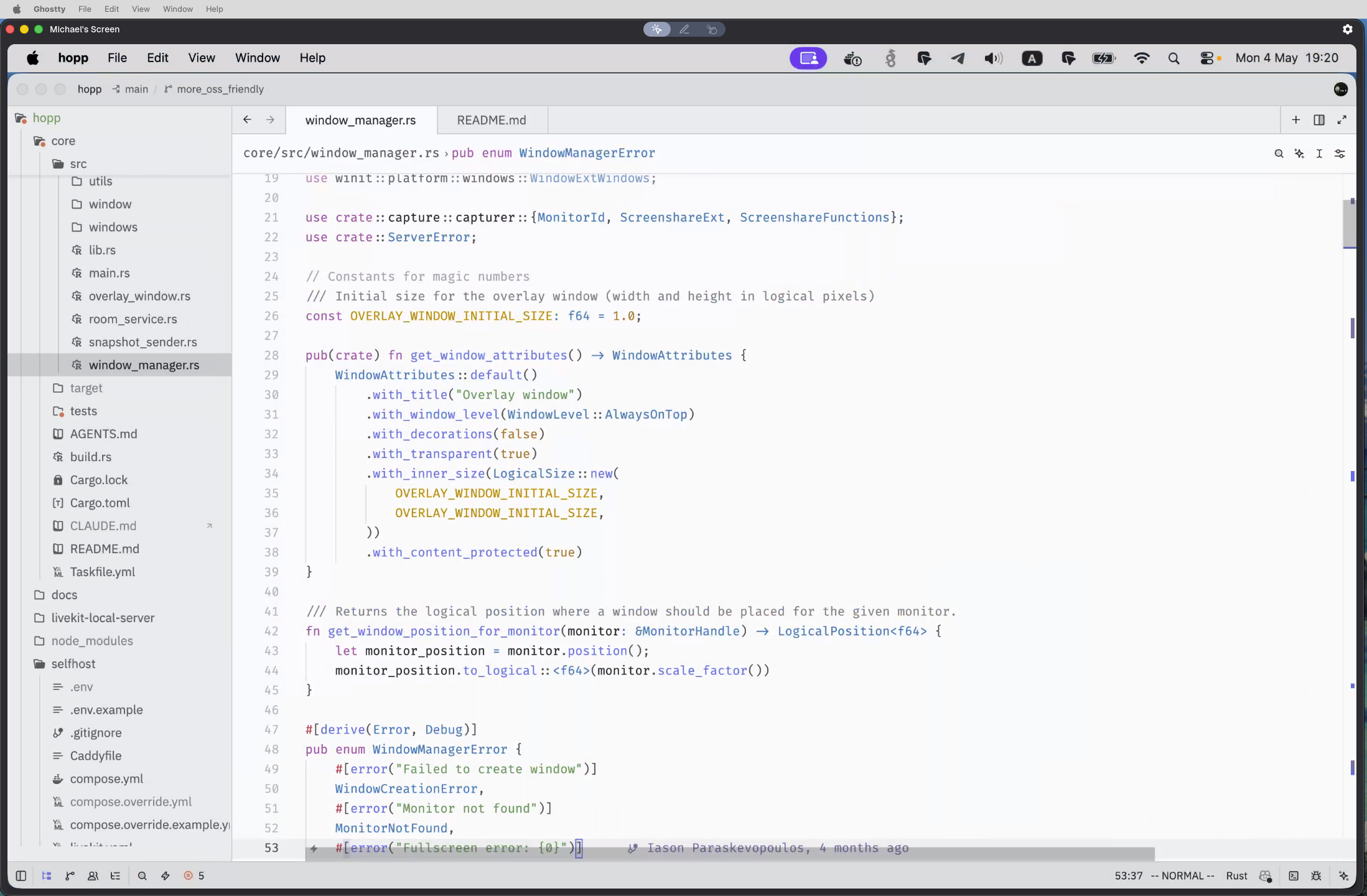Click the text cursor selections icon in editor toolbar
1367x896 pixels.
tap(1319, 154)
